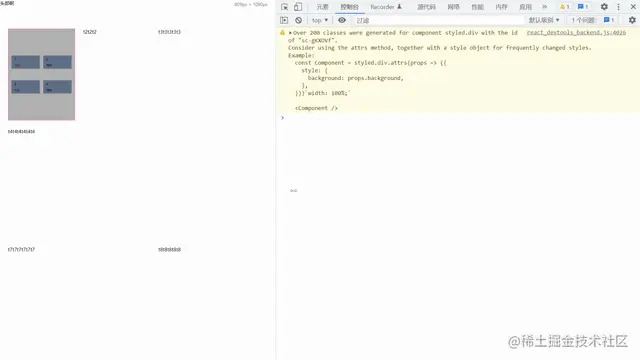The width and height of the screenshot is (640, 360).
Task: Click the top-left blue box inside gray card
Action: 26,62
